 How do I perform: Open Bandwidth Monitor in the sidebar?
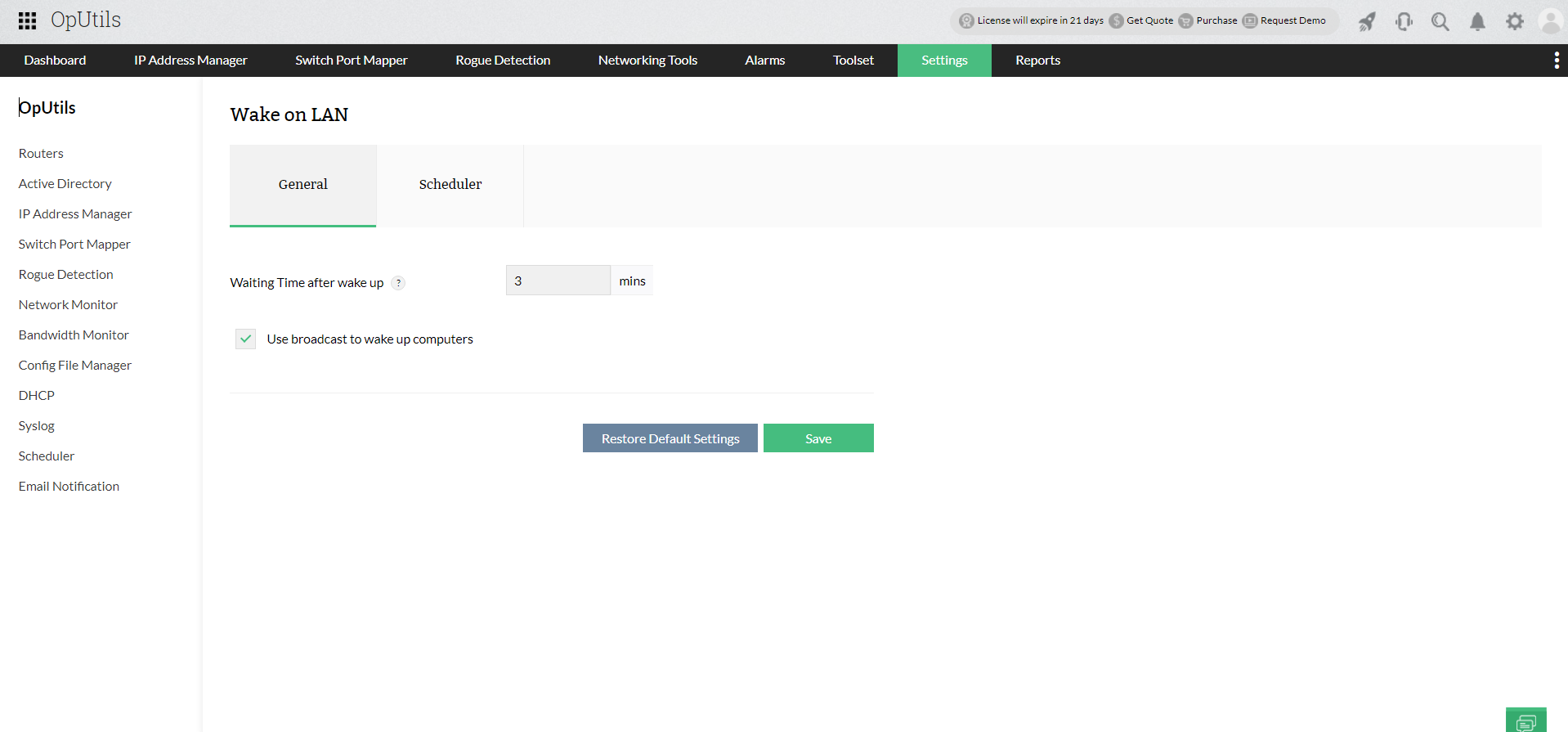point(74,335)
